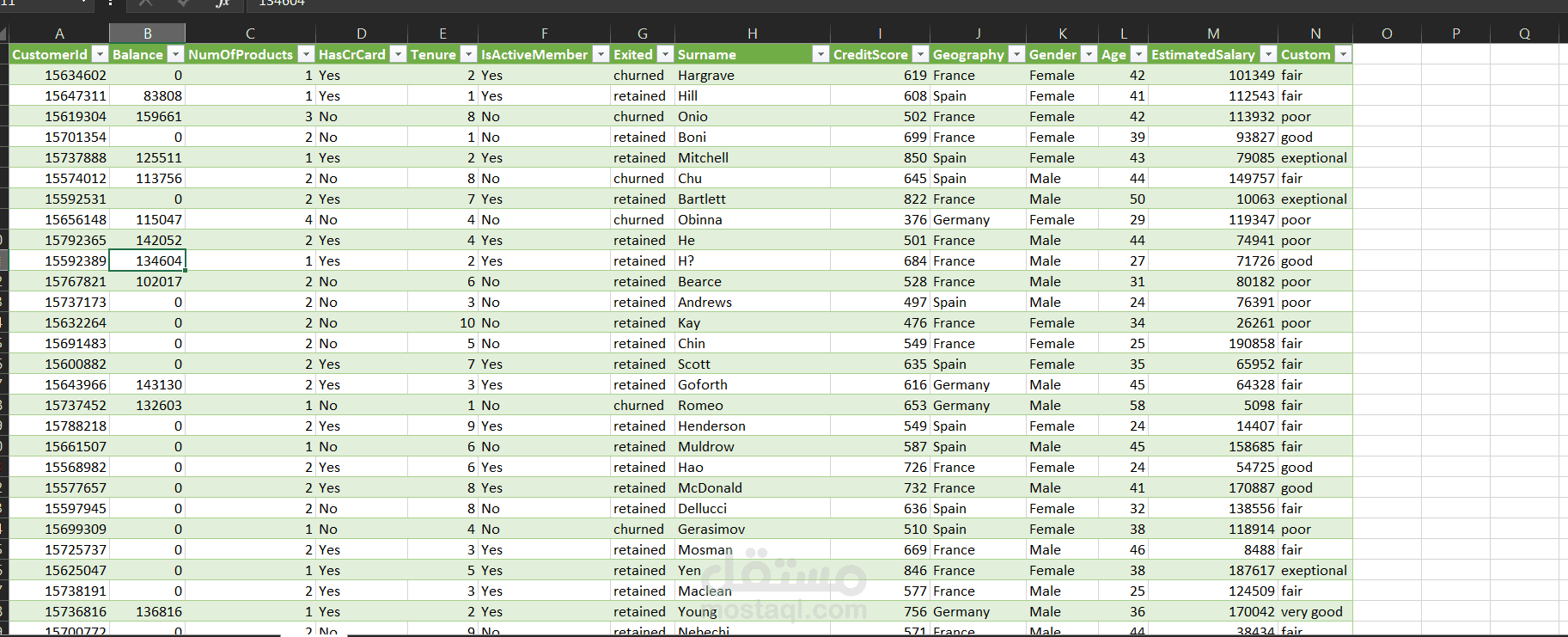Image resolution: width=1568 pixels, height=637 pixels.
Task: Select Gender cell in Dellucci's row
Action: (1063, 508)
